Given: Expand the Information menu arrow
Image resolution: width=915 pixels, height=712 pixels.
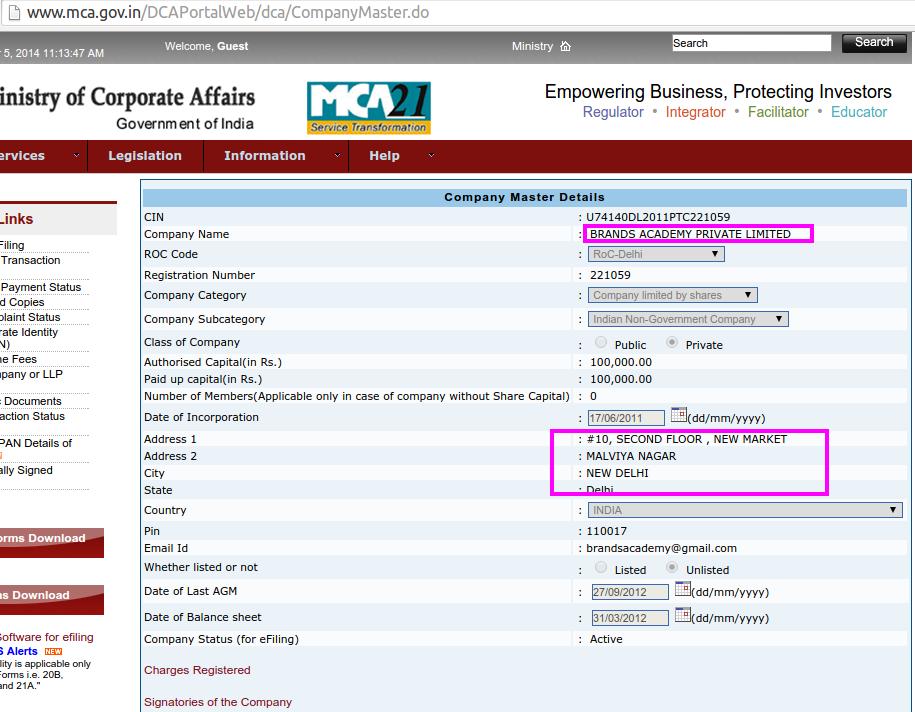Looking at the screenshot, I should pos(337,155).
